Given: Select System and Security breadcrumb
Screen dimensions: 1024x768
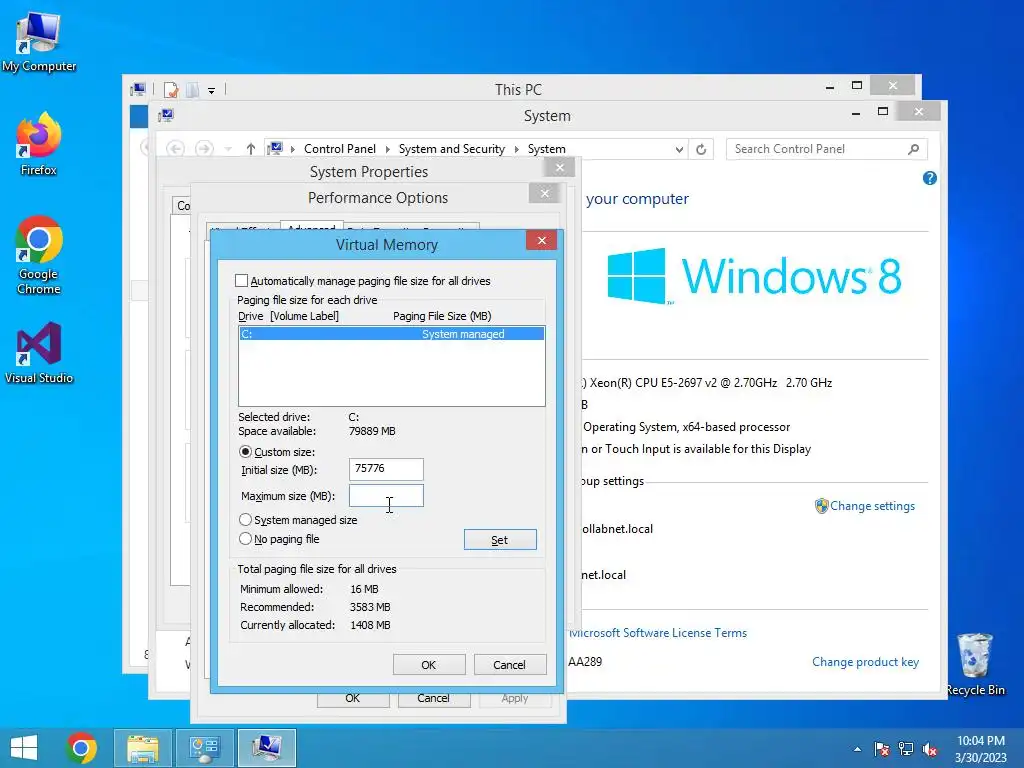Looking at the screenshot, I should [x=452, y=149].
